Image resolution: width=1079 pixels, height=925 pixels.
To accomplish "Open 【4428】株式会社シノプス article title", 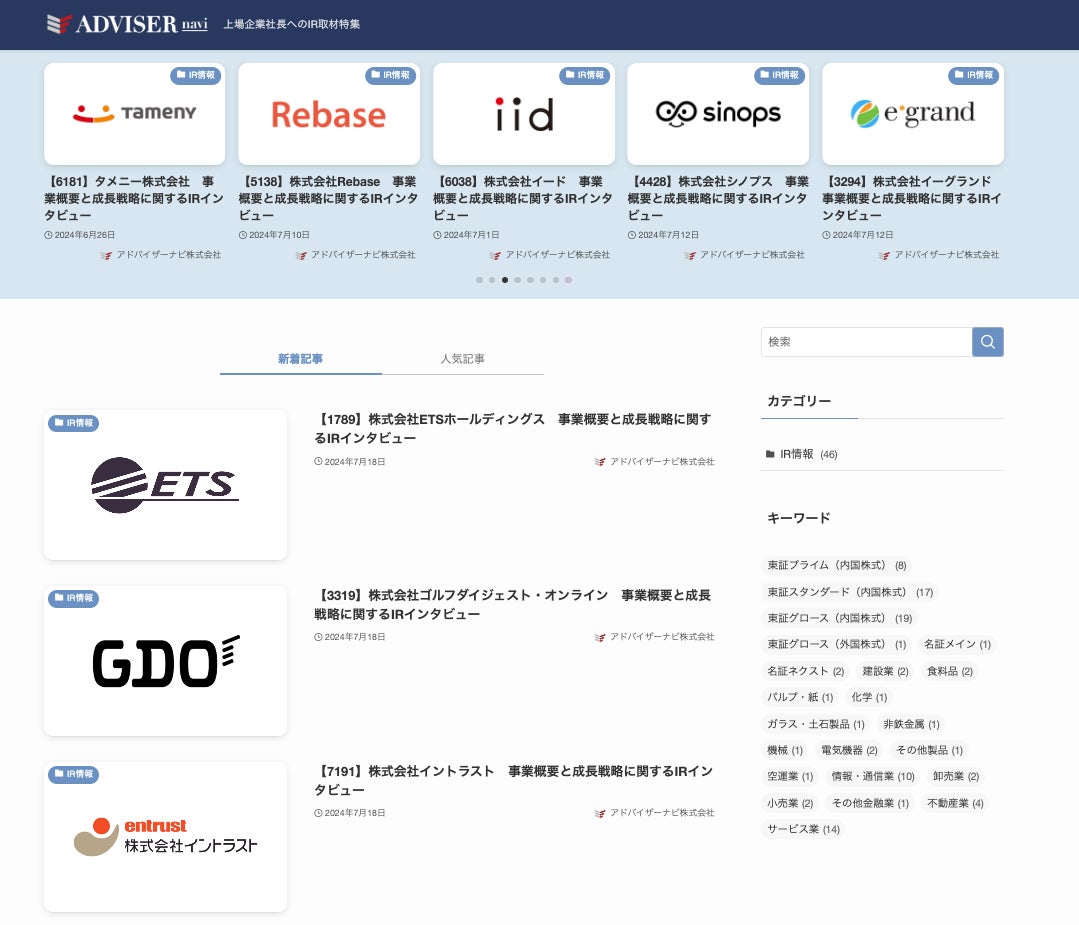I will [718, 198].
